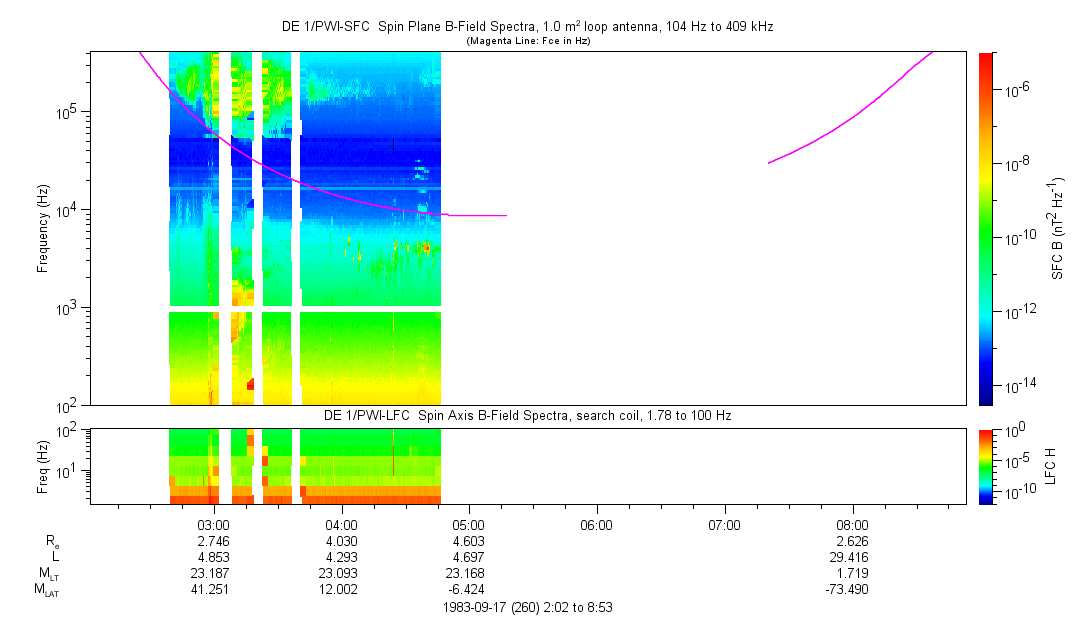This screenshot has width=1083, height=620.
Task: Click the DE 1/PWI-SFC plot title
Action: pyautogui.click(x=528, y=27)
